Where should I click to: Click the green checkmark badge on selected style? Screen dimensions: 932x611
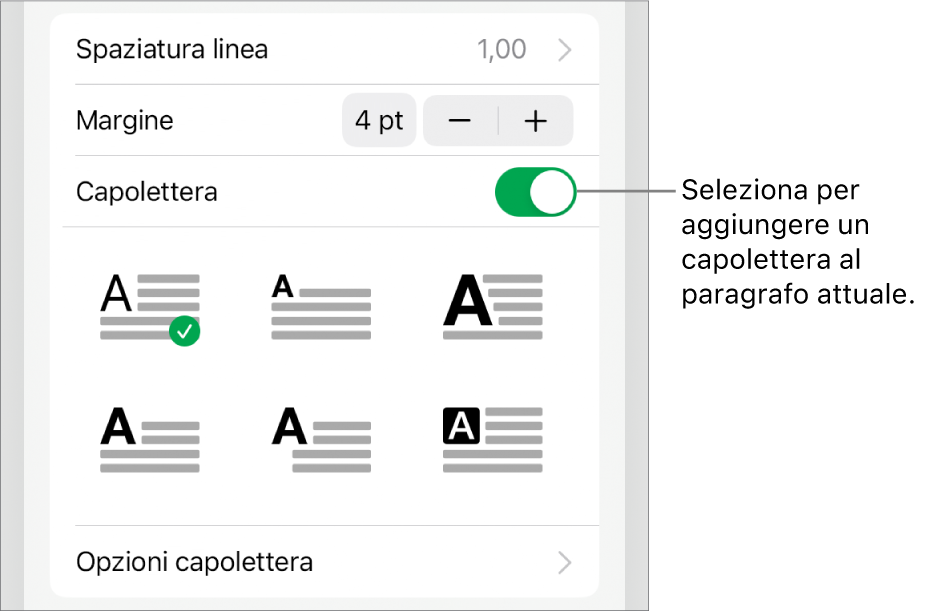pos(184,331)
